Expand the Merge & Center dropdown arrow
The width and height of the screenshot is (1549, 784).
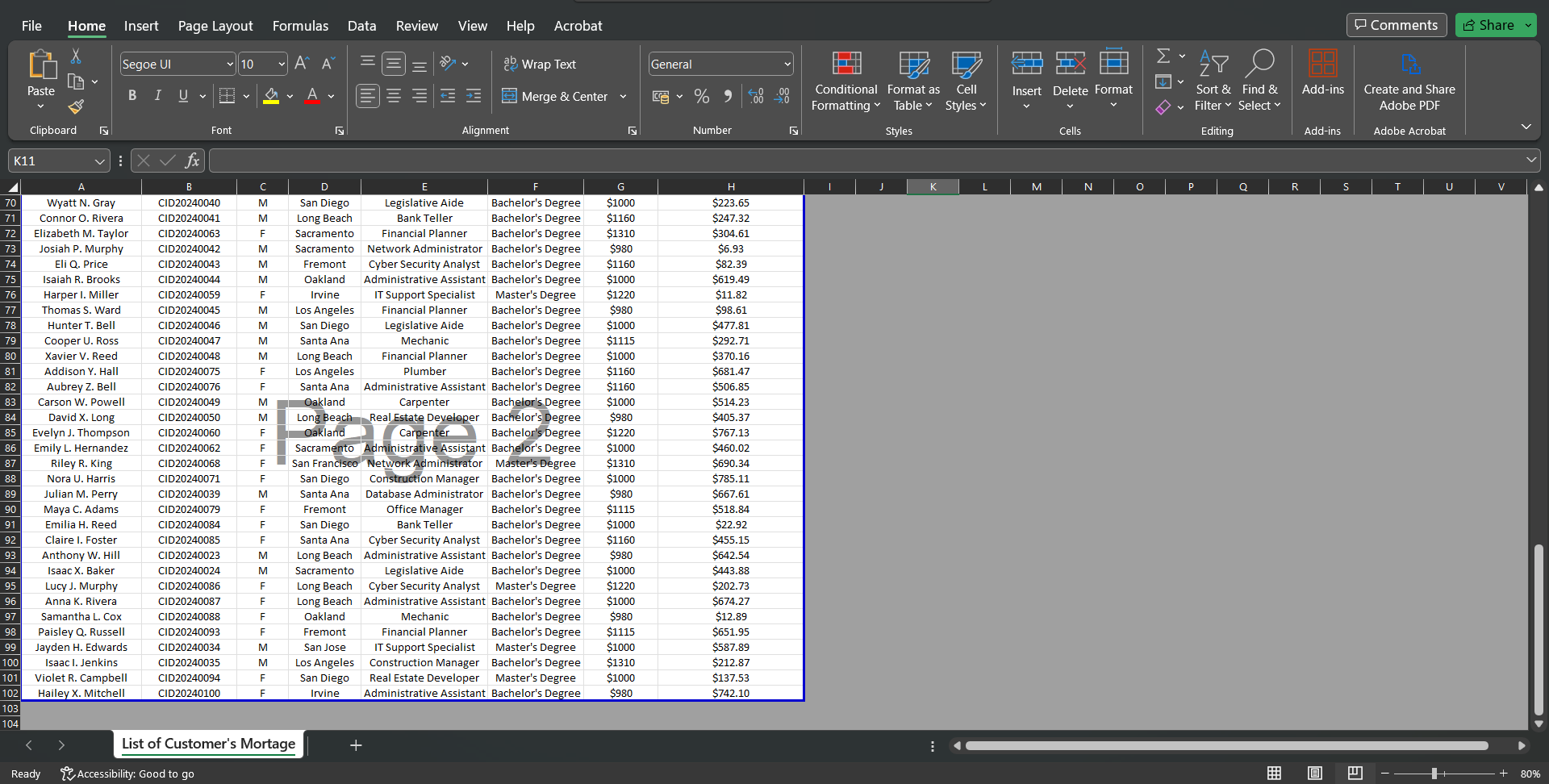point(623,97)
